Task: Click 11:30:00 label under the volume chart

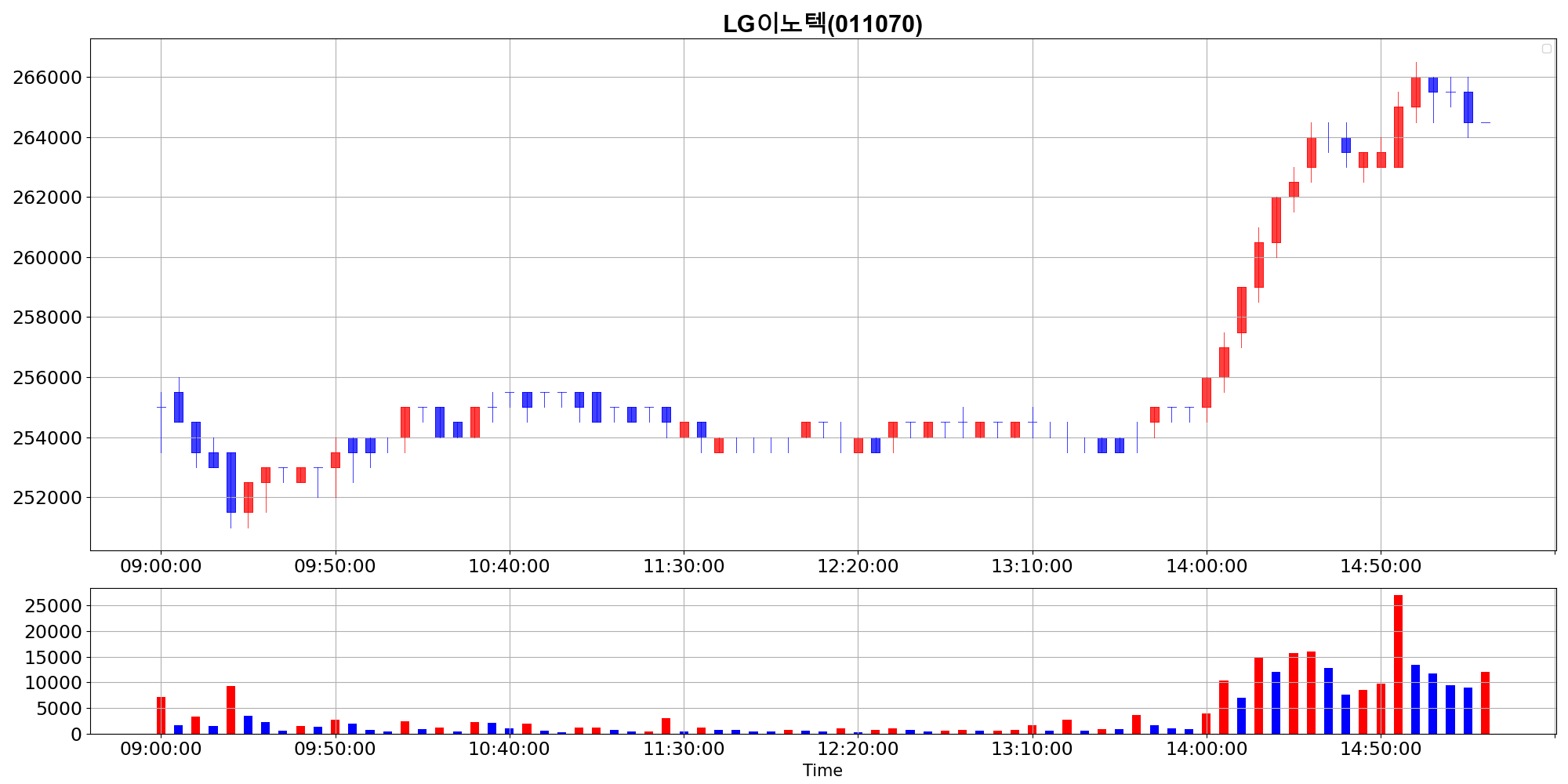Action: [x=684, y=749]
